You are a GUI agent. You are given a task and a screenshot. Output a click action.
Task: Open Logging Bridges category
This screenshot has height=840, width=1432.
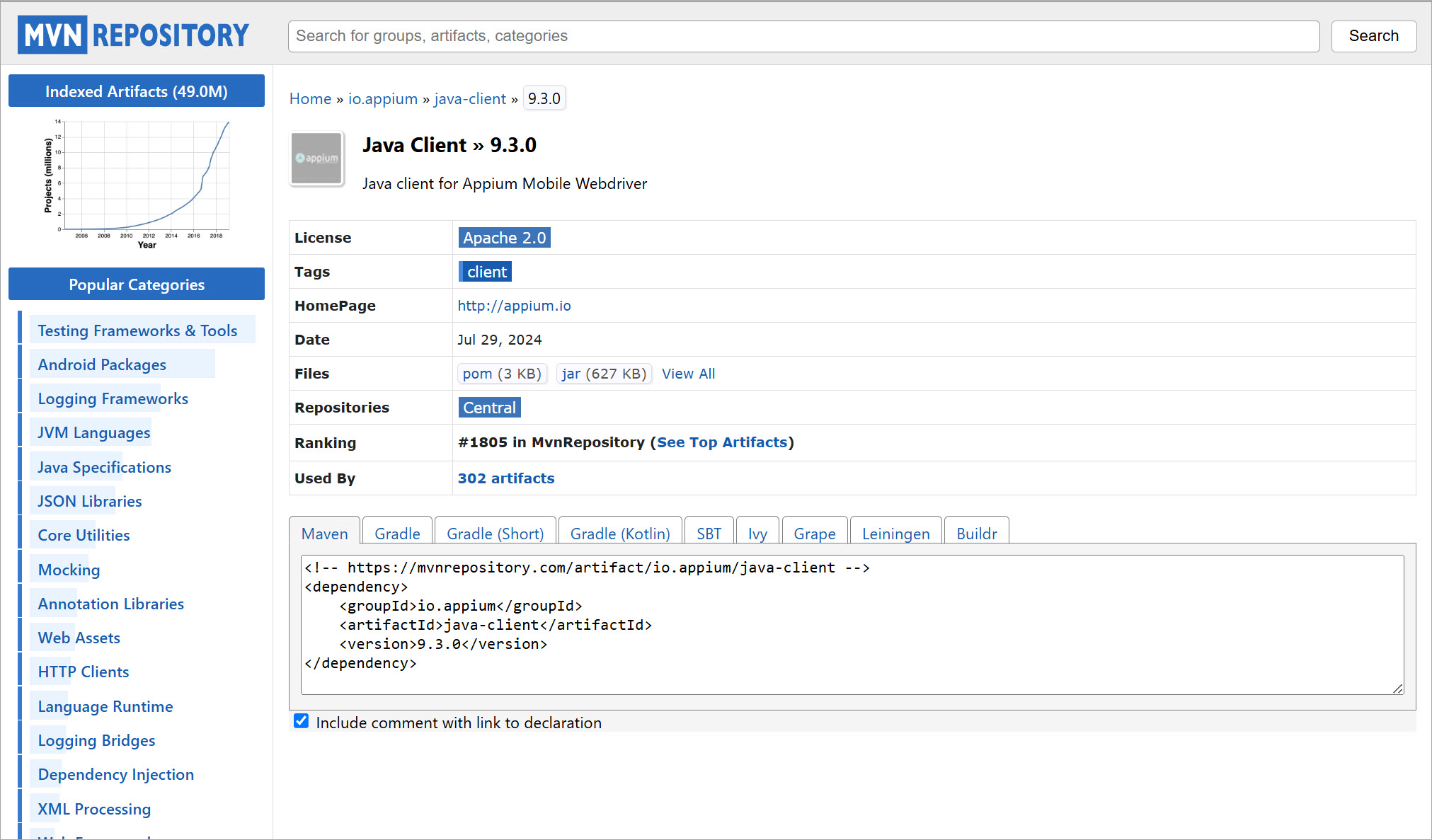(97, 740)
